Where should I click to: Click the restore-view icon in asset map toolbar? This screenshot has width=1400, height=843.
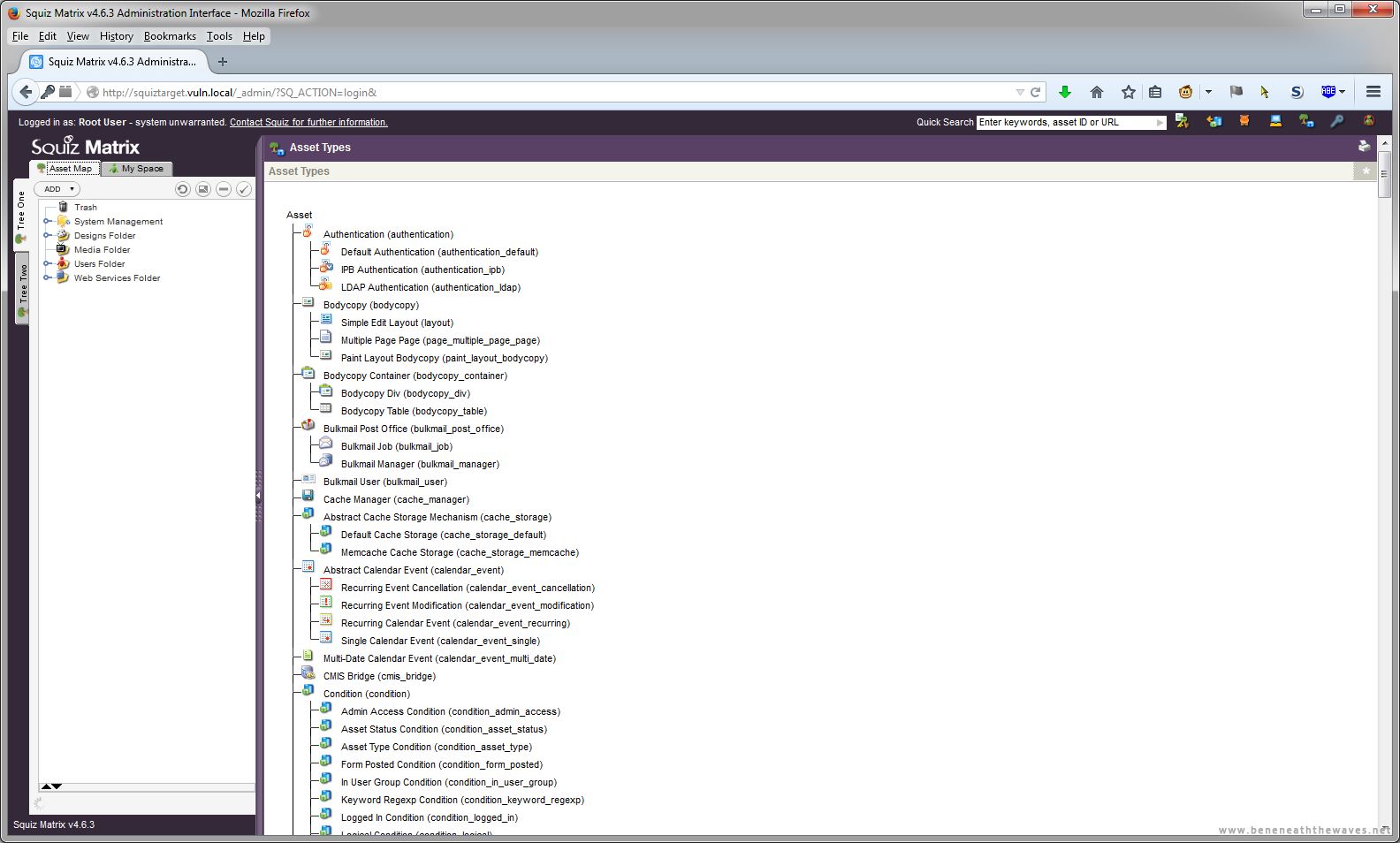[x=203, y=189]
